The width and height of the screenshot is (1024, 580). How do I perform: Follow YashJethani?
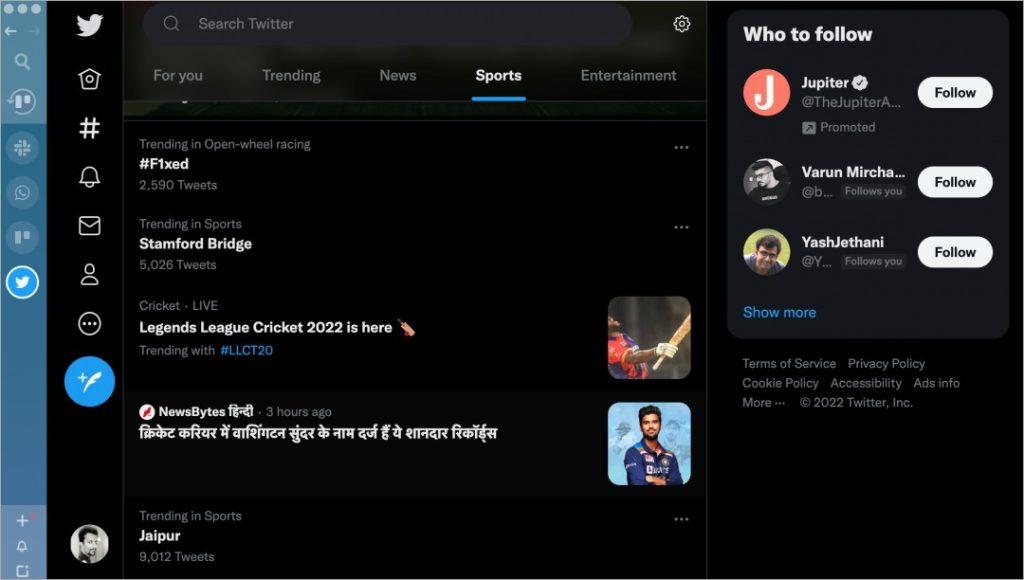pyautogui.click(x=955, y=252)
